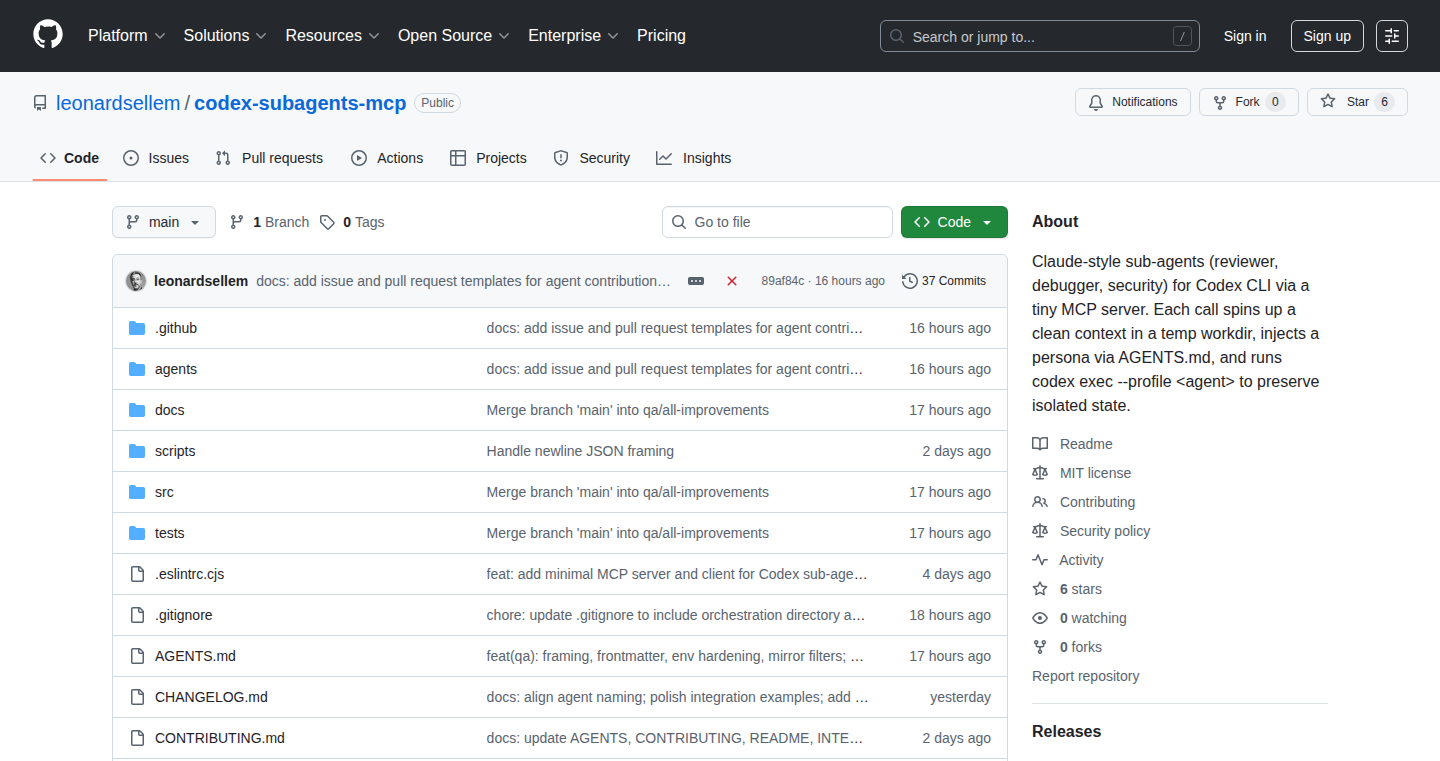1440x761 pixels.
Task: Open the CONTRIBUTING.md file
Action: 220,738
